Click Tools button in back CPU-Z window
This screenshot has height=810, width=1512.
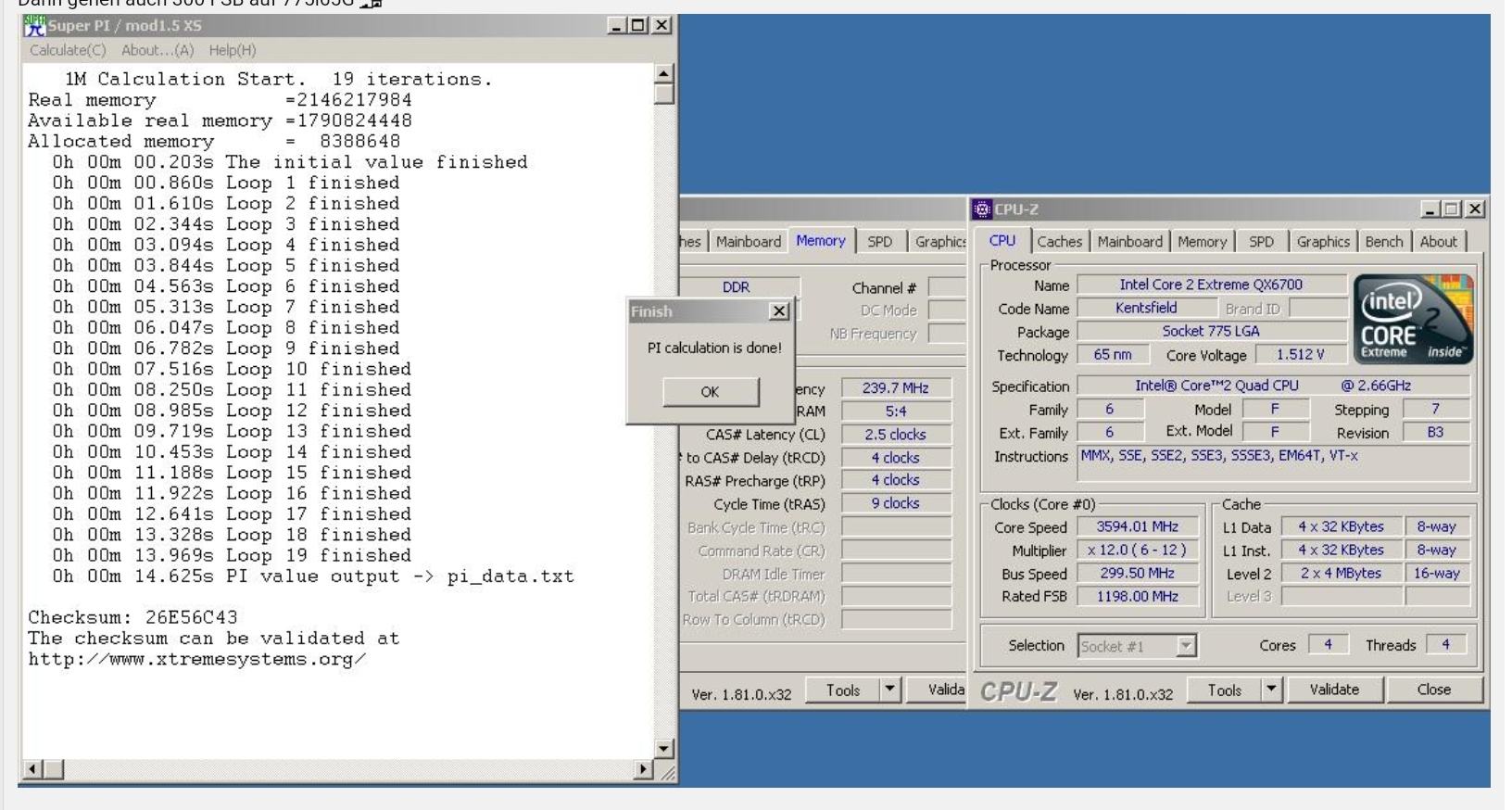(x=842, y=690)
